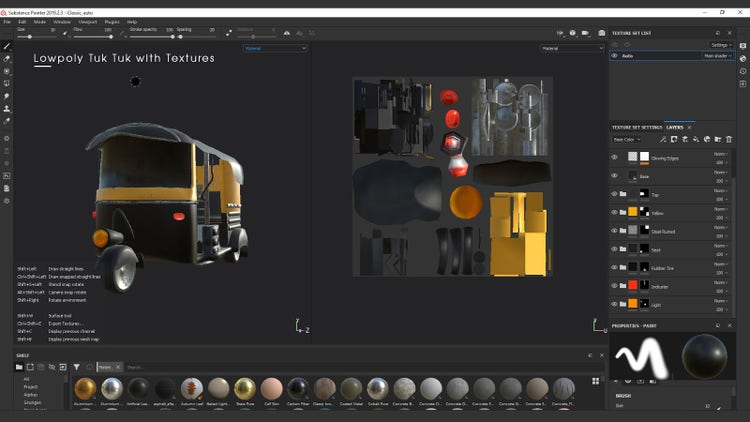Hide the Rubber Tire layer
Screen dimensions: 750x422
pos(615,267)
